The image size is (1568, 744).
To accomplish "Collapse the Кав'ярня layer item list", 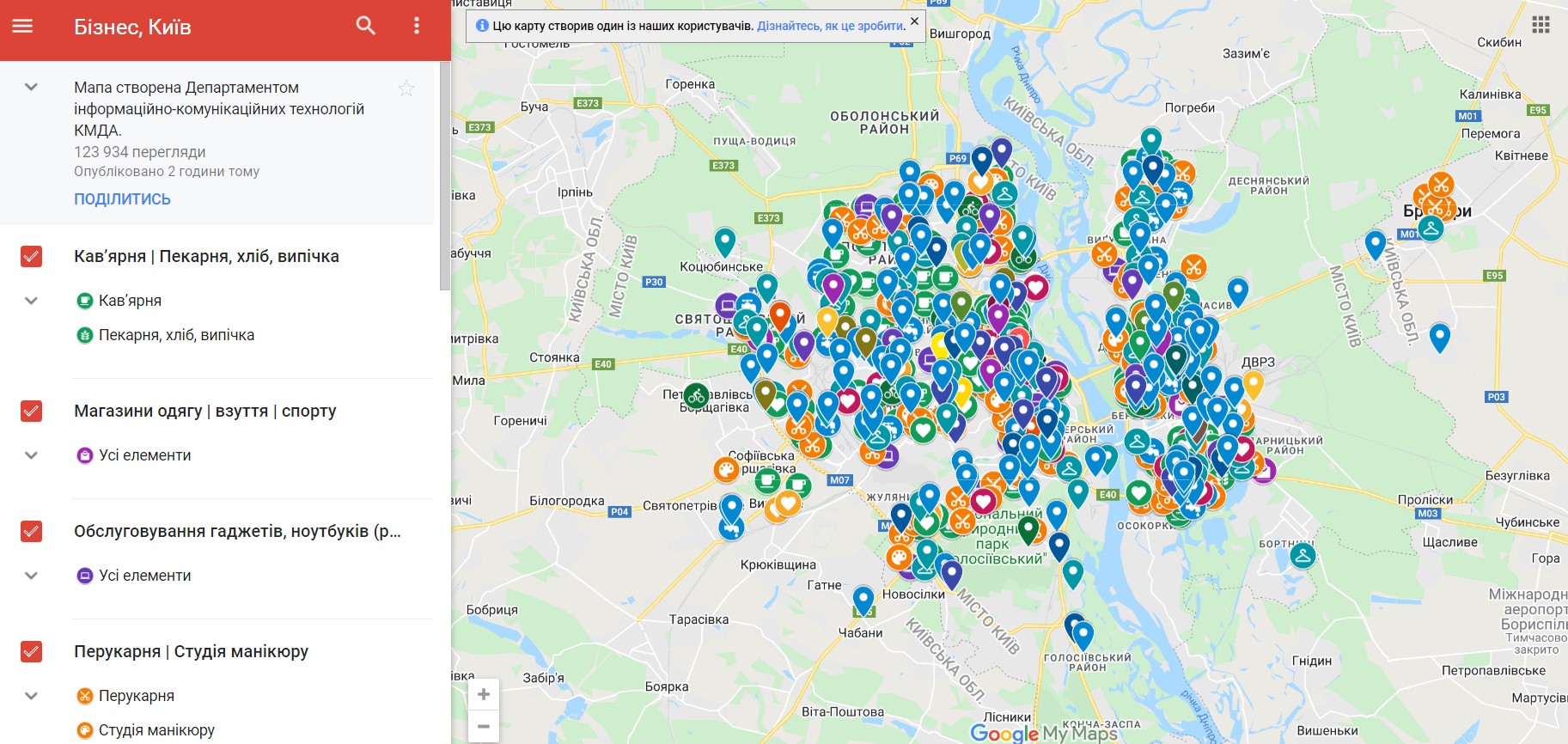I will (32, 301).
